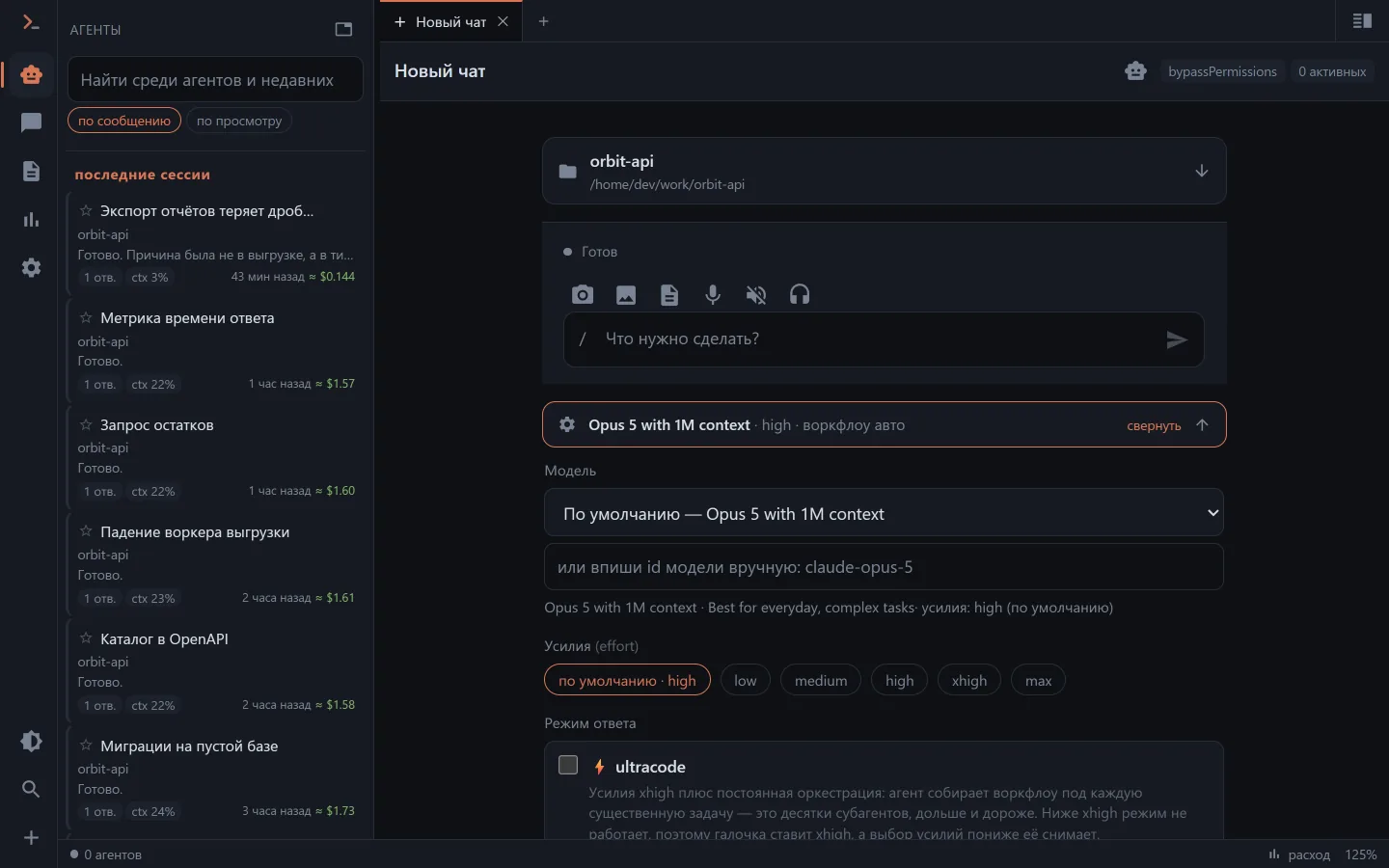Click the headphones icon
Viewport: 1389px width, 868px height.
800,295
